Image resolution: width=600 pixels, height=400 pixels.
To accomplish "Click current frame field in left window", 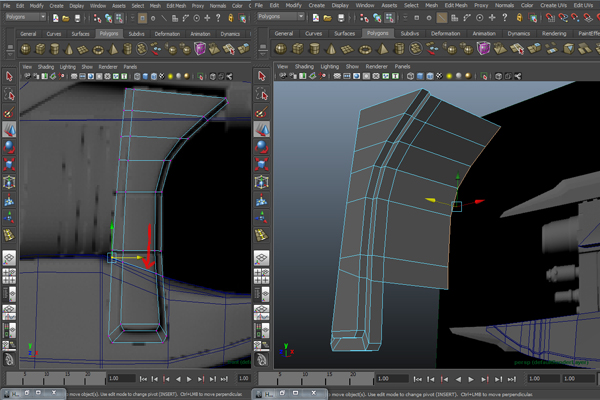I will click(x=121, y=379).
